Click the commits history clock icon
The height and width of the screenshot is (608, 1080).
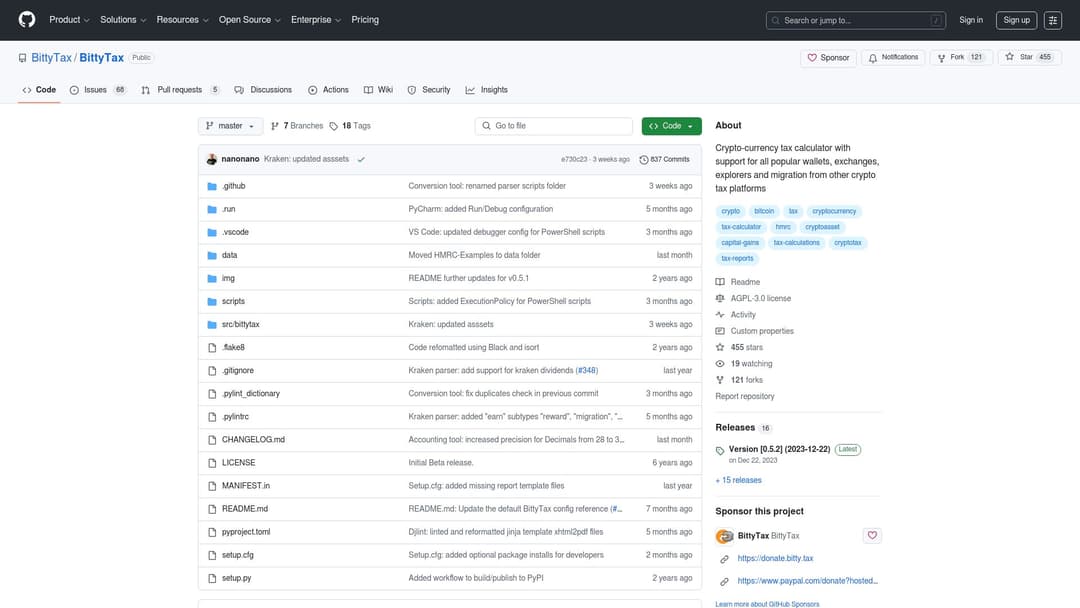tap(643, 160)
